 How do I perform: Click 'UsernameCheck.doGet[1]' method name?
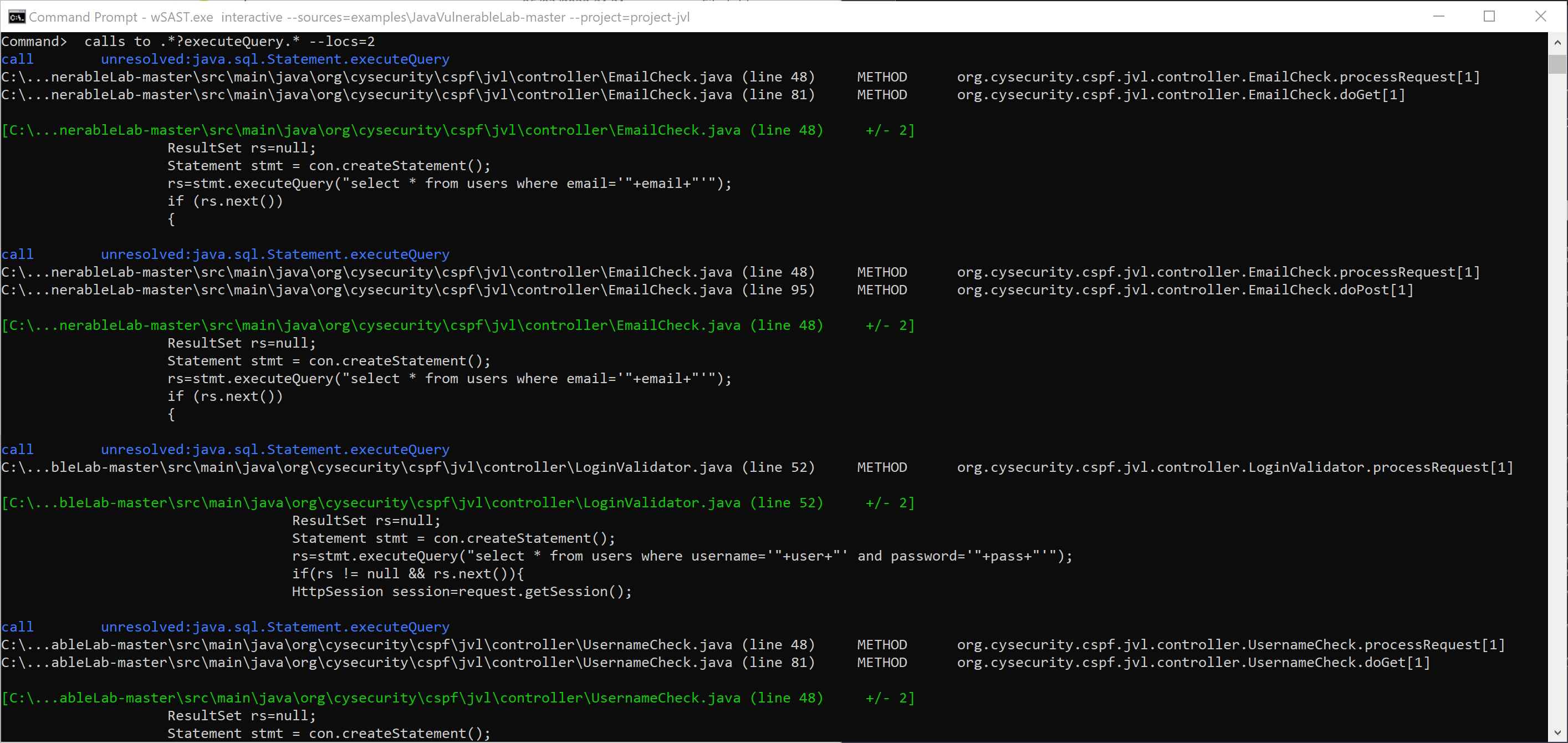(x=1193, y=663)
